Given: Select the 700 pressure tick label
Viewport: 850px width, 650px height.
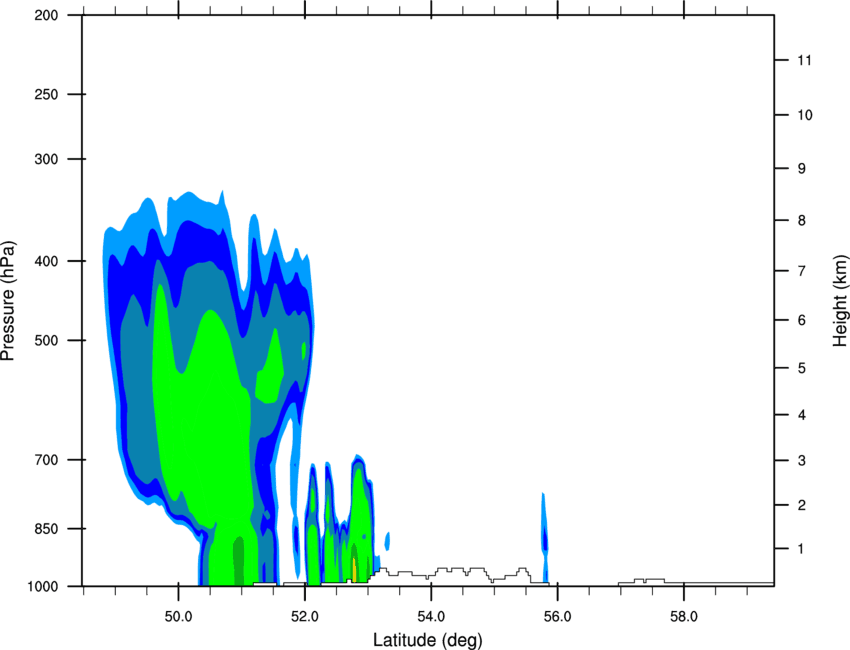Looking at the screenshot, I should pos(46,460).
